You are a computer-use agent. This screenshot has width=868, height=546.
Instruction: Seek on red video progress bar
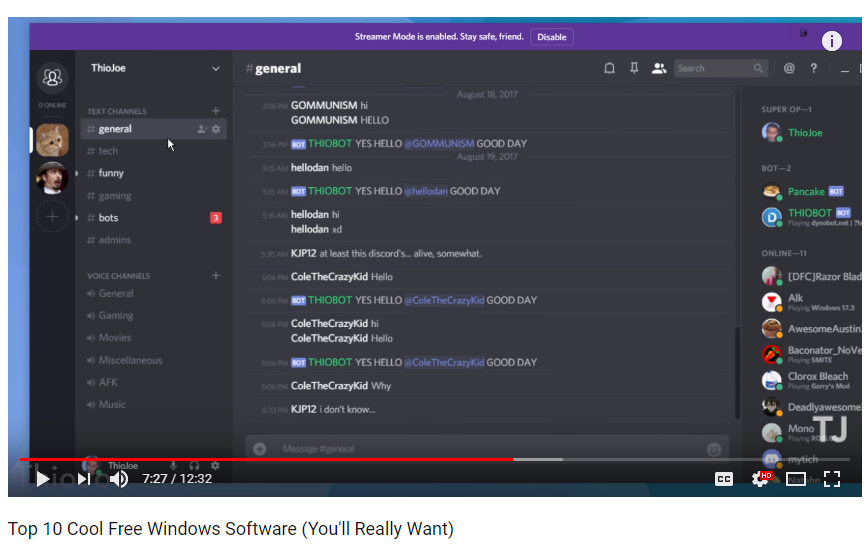266,460
